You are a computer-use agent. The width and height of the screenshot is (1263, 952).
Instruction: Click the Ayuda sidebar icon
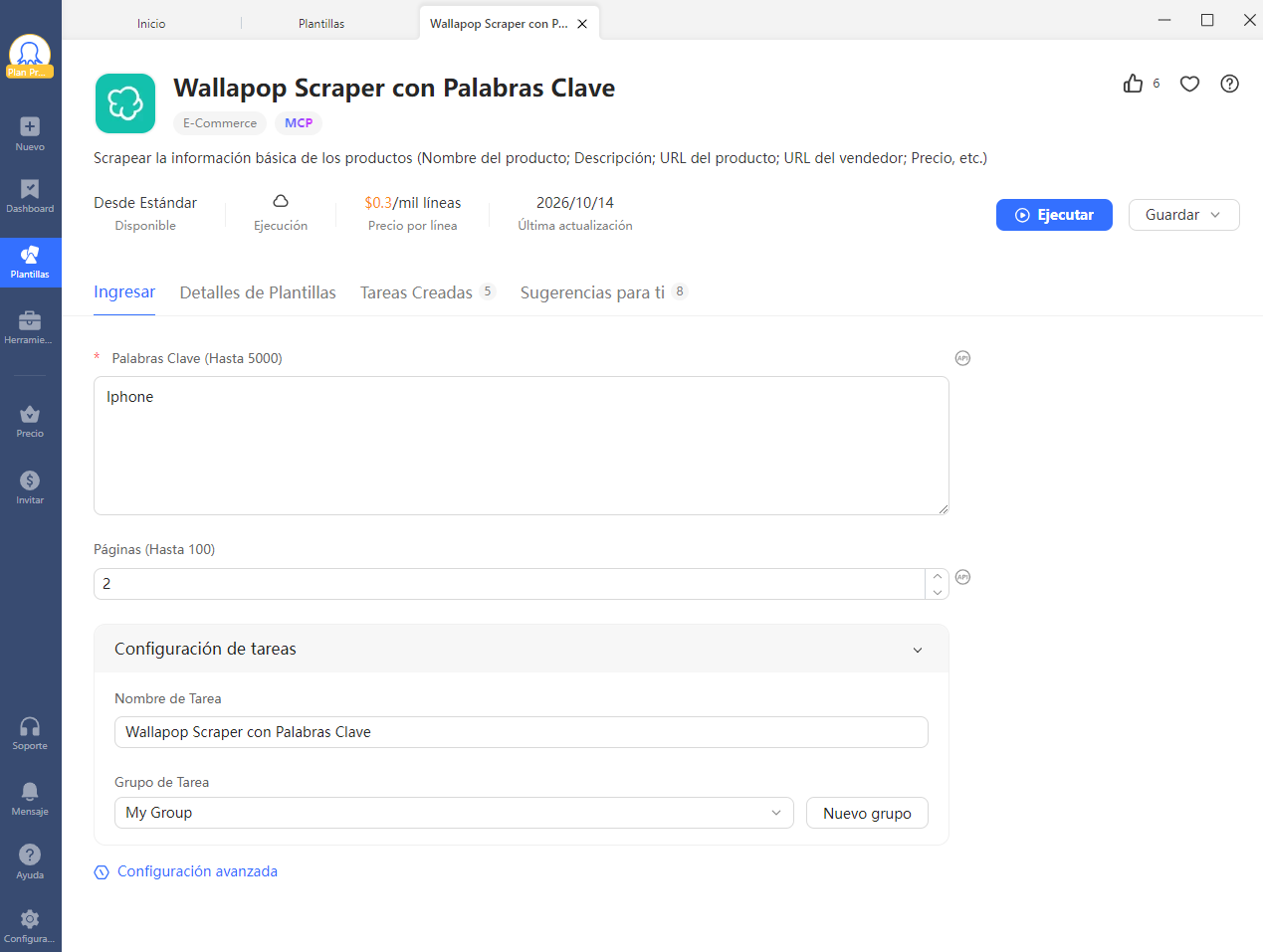[30, 862]
